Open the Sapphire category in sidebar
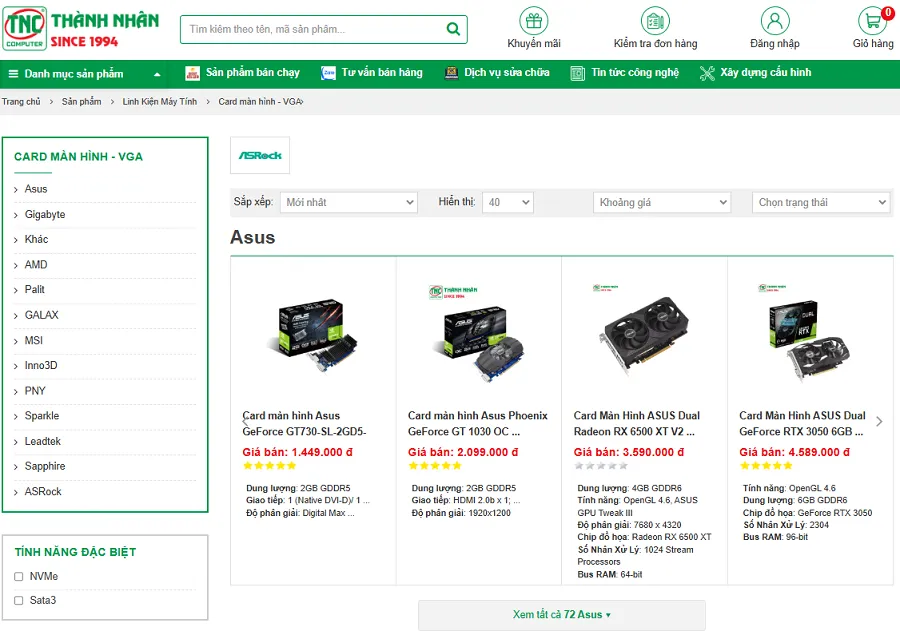Screen dimensions: 900x631 click(x=45, y=466)
